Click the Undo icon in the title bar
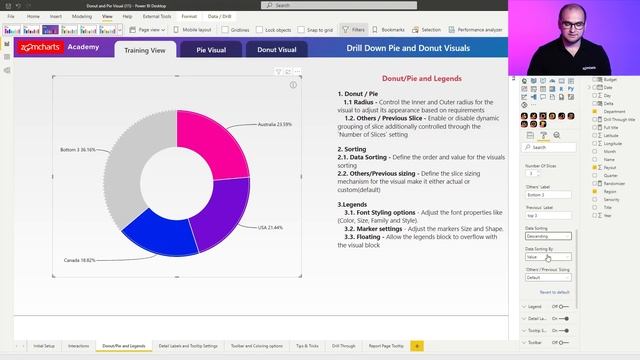Screen dimensions: 640x360 pyautogui.click(x=18, y=6)
